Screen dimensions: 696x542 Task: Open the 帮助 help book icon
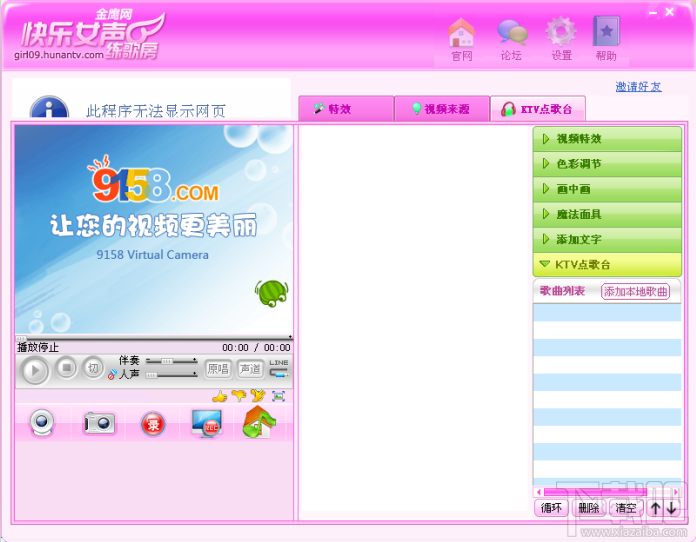click(x=606, y=39)
